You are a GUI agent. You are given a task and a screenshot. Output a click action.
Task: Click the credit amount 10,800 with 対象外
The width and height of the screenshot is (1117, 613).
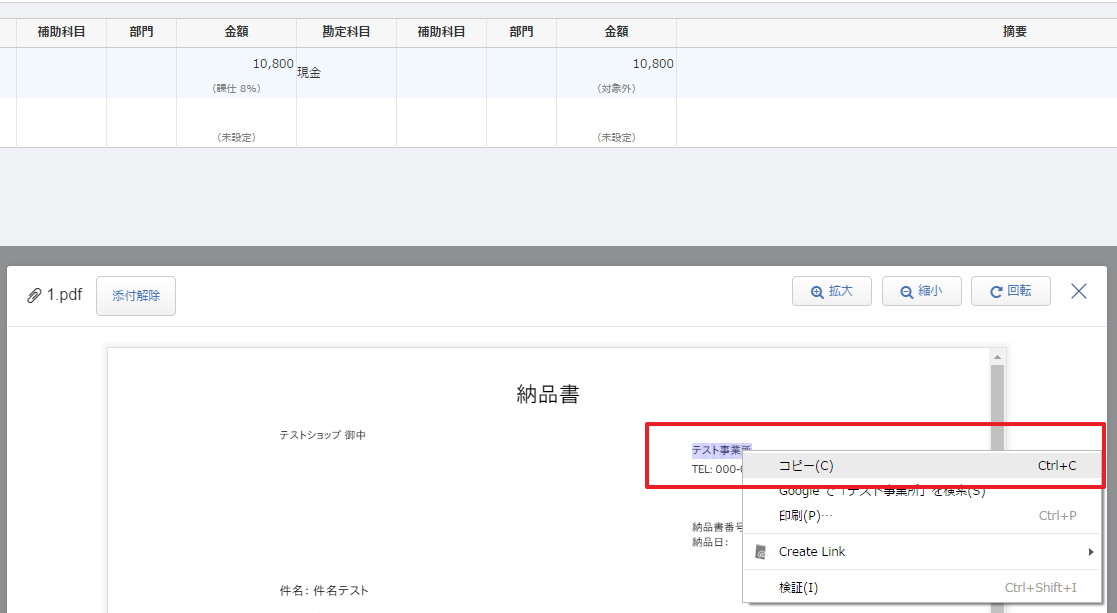point(616,73)
